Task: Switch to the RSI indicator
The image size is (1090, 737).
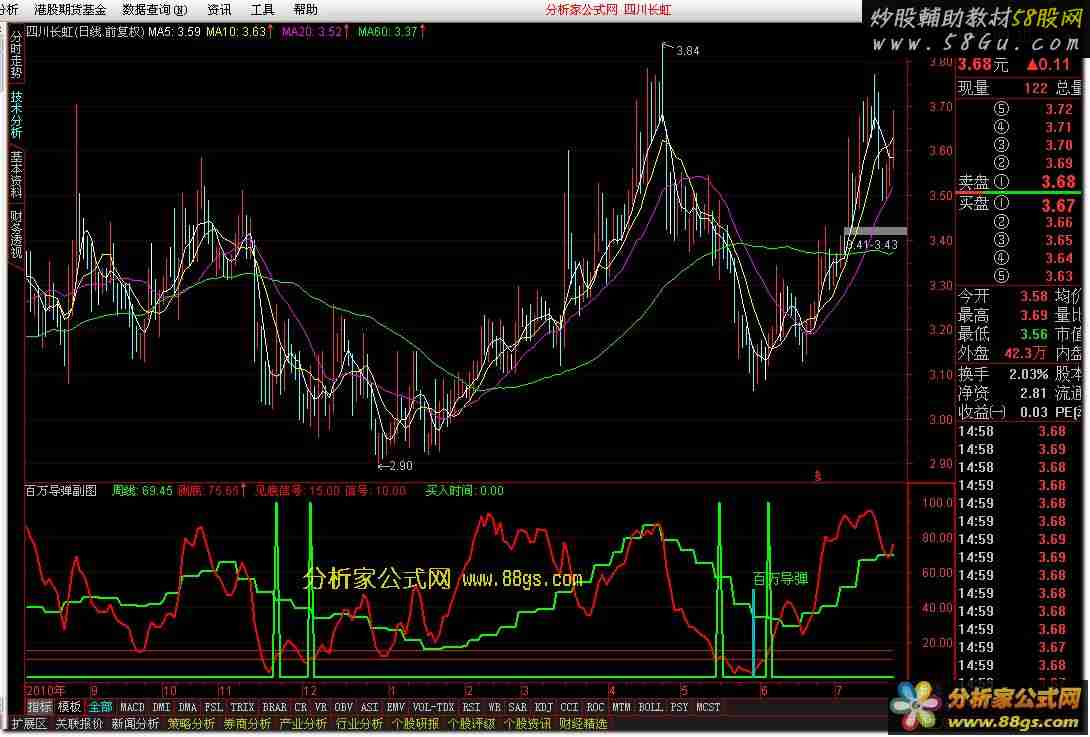Action: [471, 707]
